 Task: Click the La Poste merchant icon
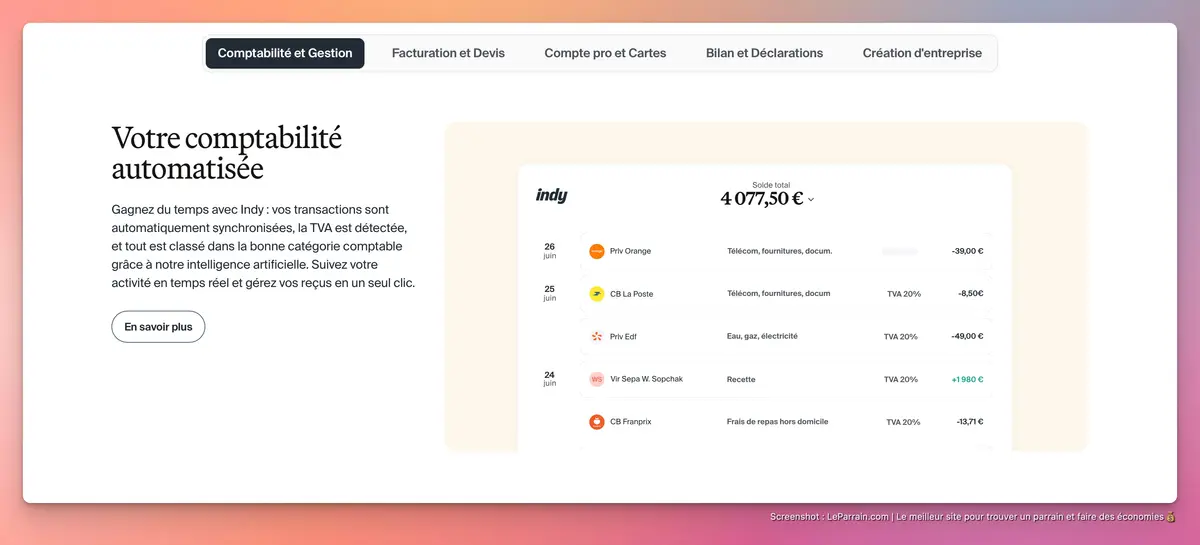click(x=597, y=294)
